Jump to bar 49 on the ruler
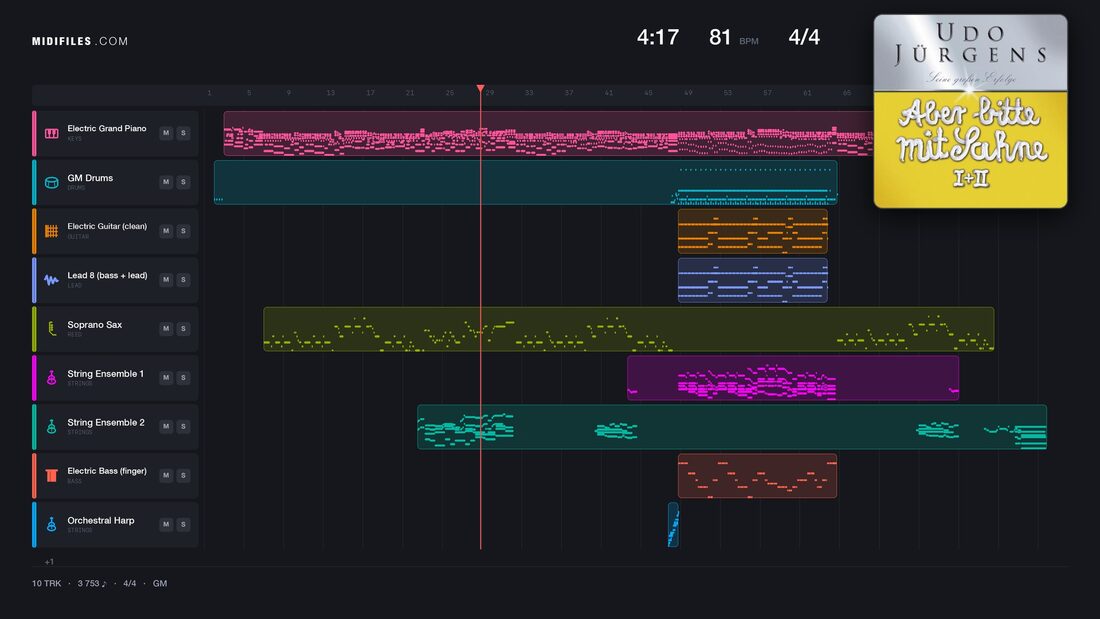Screen dimensions: 1100x619 click(688, 93)
